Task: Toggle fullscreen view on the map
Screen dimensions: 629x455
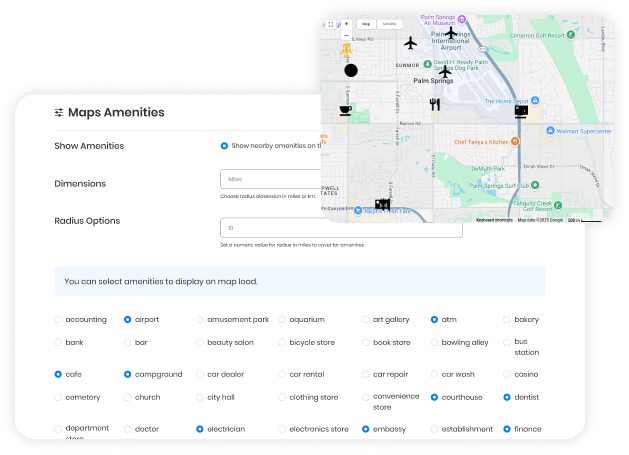Action: coord(332,24)
